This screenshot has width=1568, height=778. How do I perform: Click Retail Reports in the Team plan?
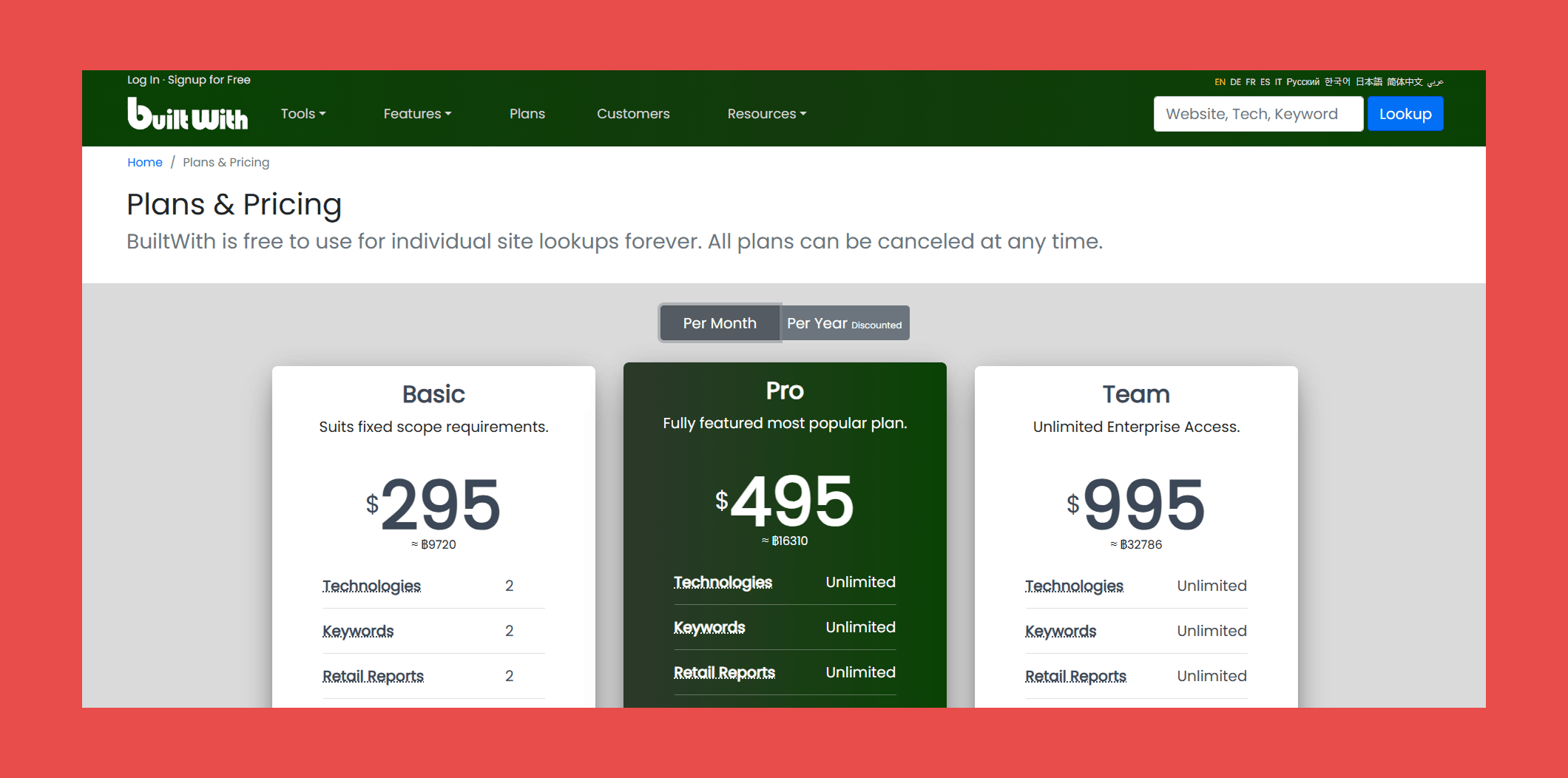coord(1075,676)
